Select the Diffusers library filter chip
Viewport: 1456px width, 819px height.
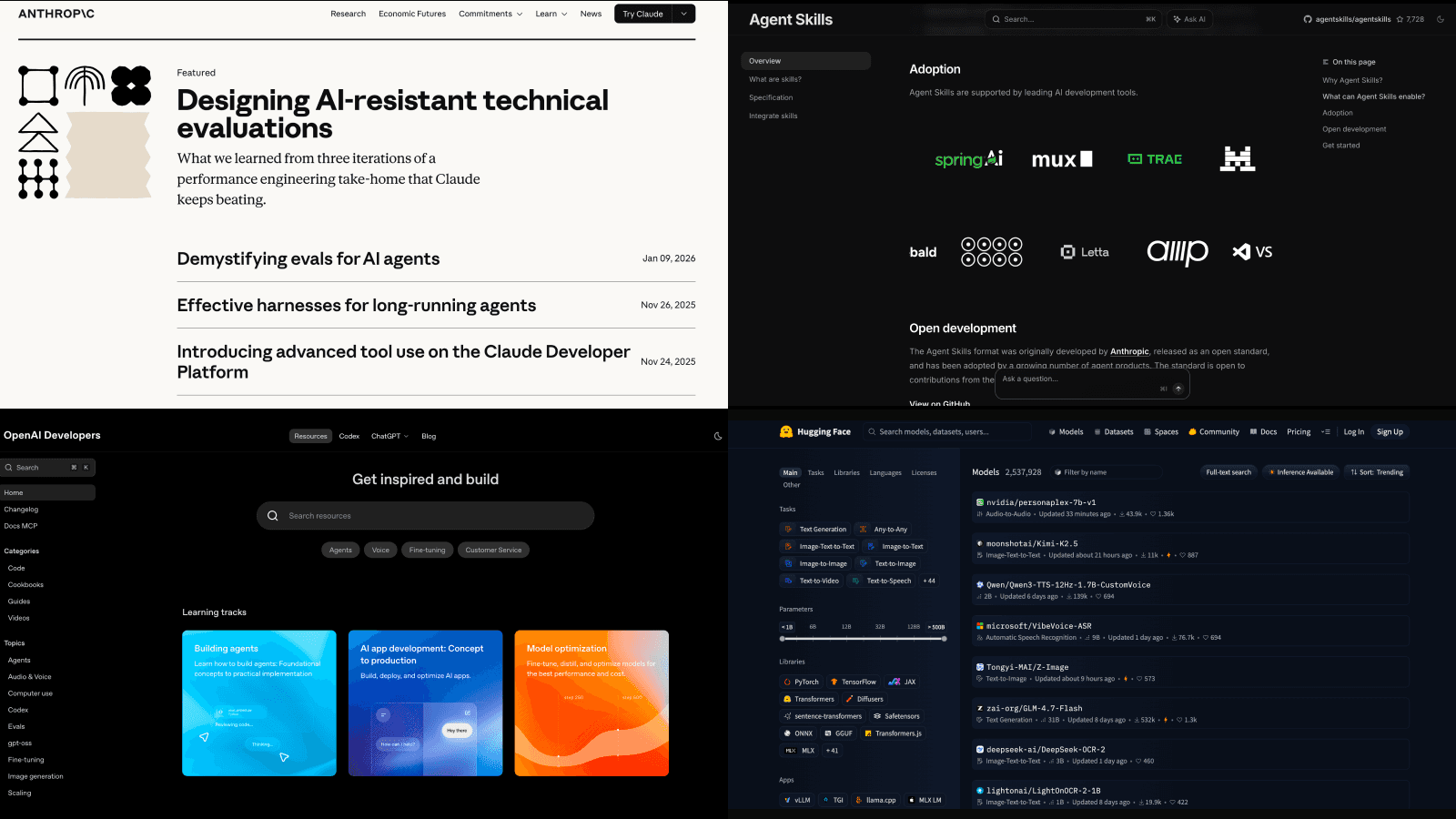pyautogui.click(x=864, y=699)
